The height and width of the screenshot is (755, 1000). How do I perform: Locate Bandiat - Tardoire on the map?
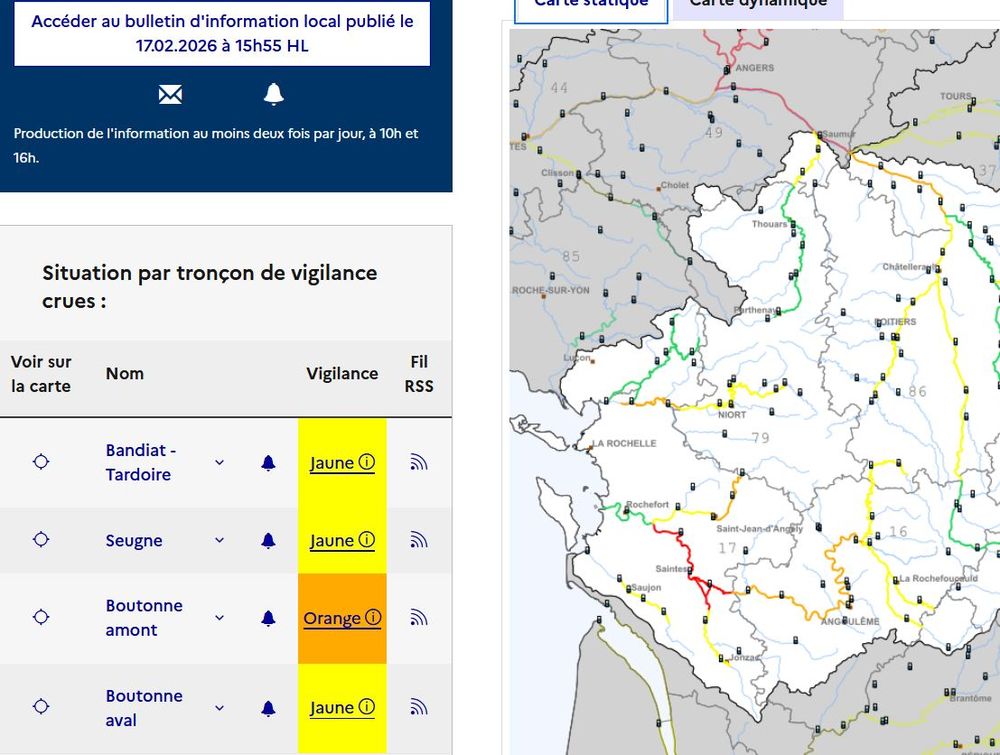41,462
